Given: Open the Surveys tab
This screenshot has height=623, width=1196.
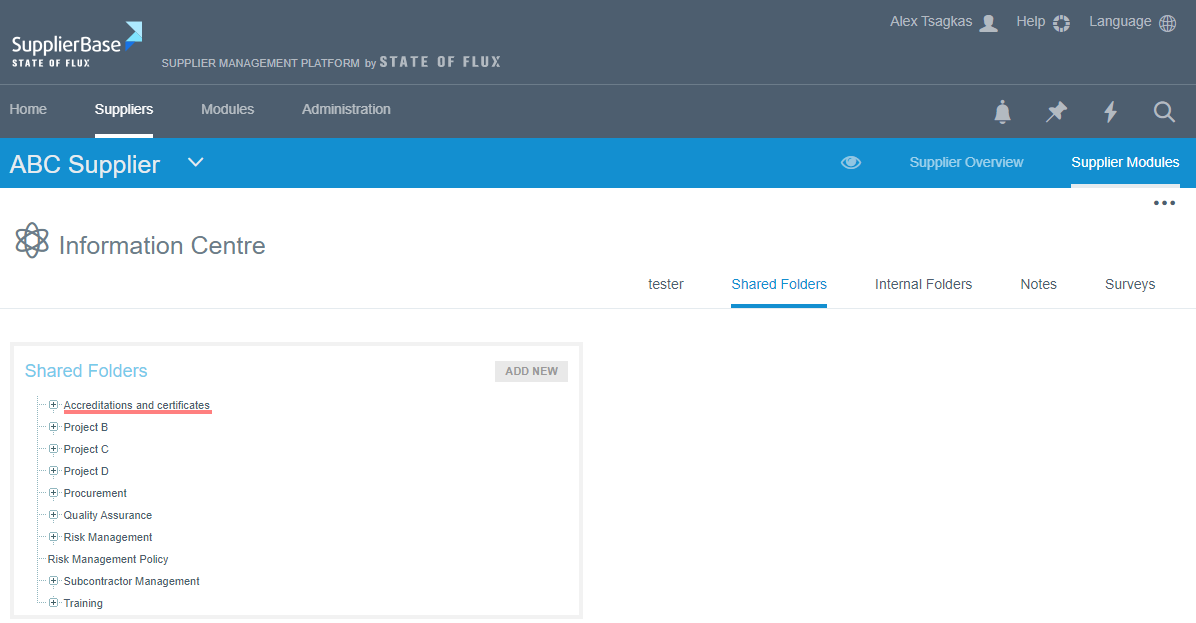Looking at the screenshot, I should click(x=1129, y=285).
